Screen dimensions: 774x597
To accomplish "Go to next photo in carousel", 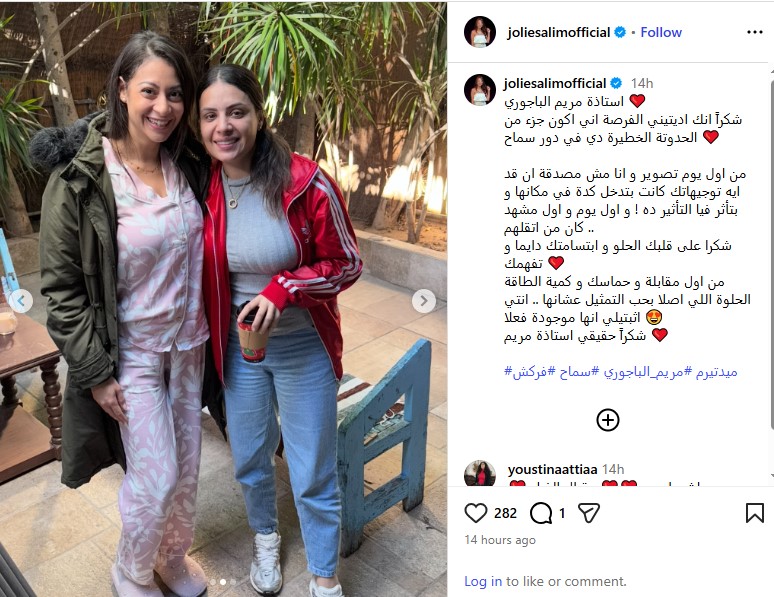I will [424, 301].
